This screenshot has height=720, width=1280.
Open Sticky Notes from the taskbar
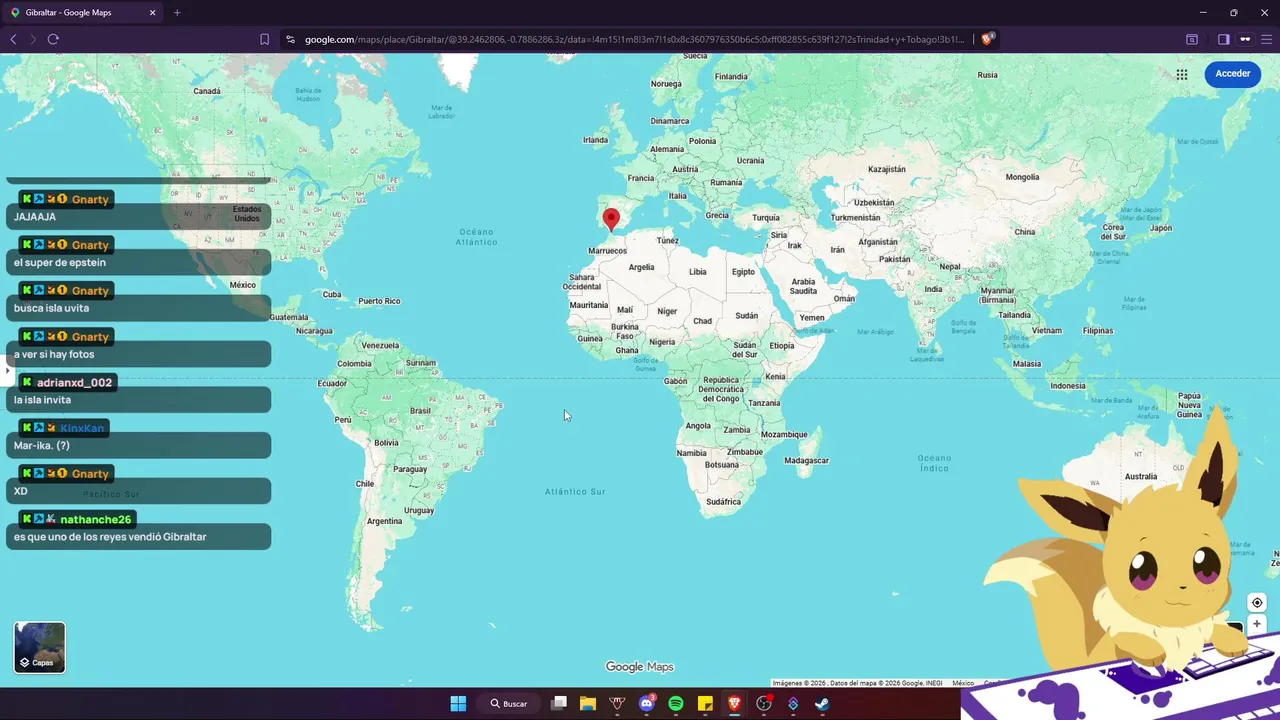[x=705, y=703]
